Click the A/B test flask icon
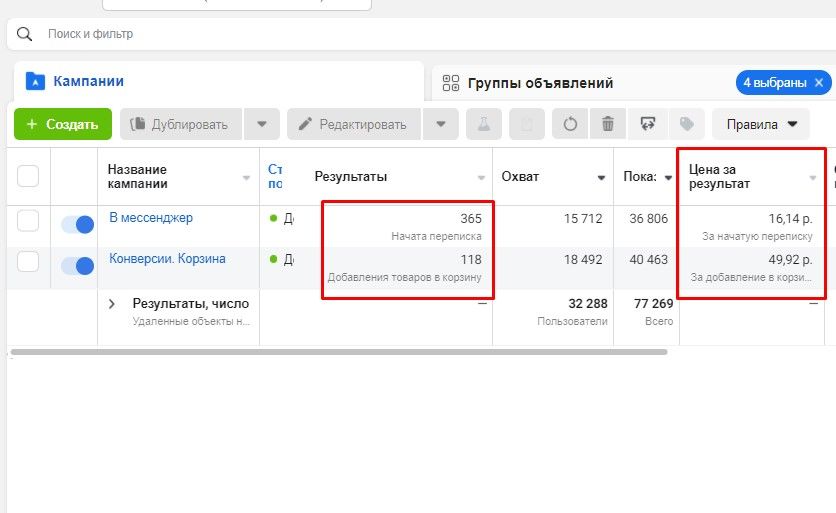 (x=484, y=124)
